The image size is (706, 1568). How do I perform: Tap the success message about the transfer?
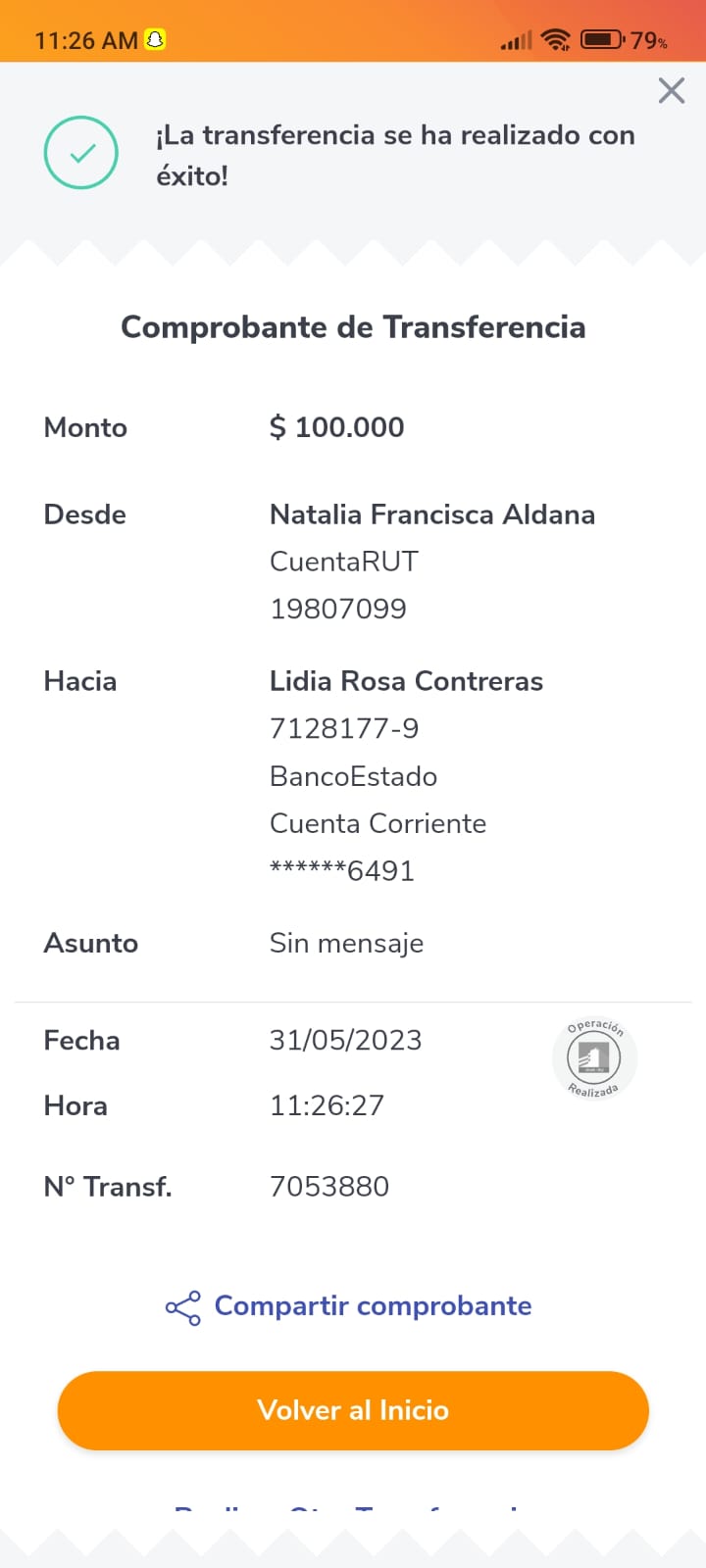395,155
